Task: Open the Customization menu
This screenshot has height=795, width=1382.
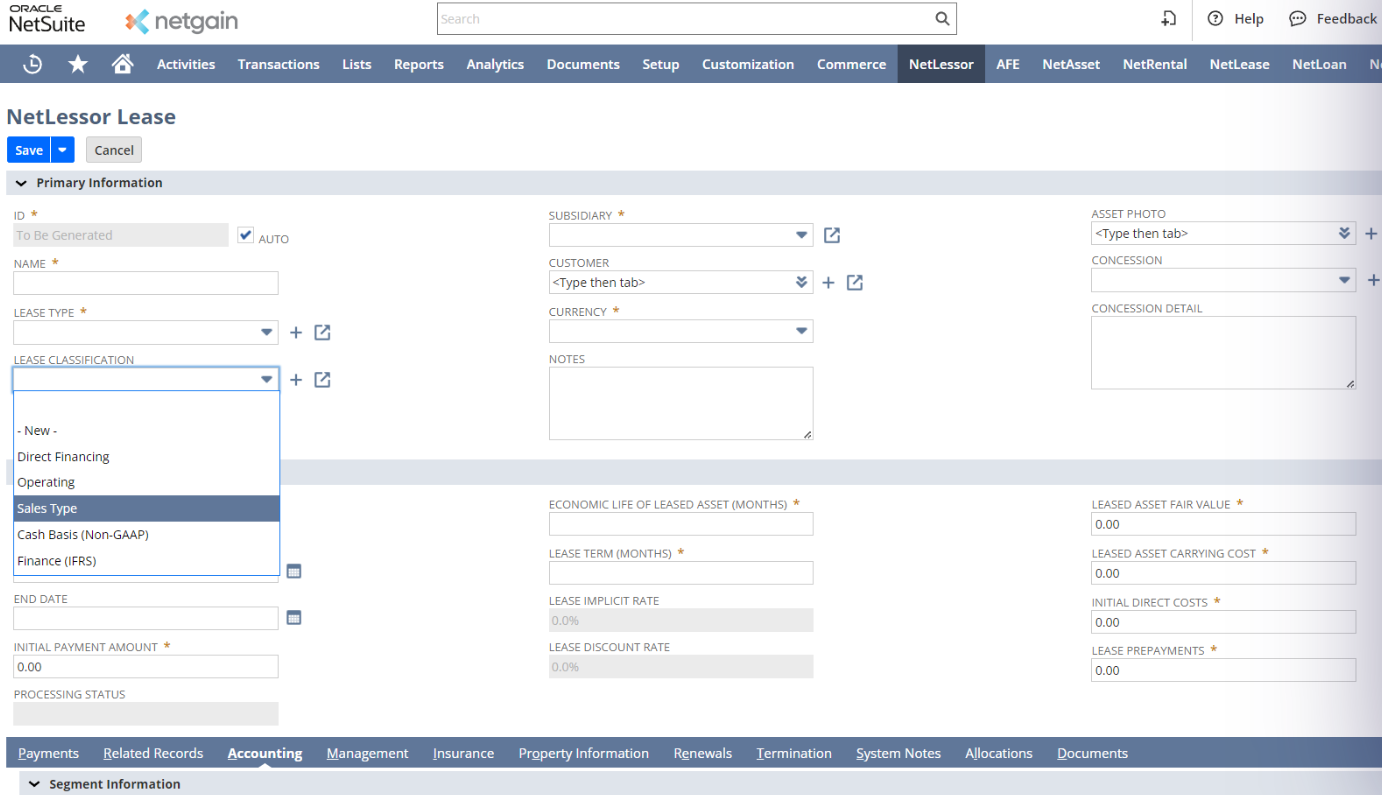Action: [748, 64]
